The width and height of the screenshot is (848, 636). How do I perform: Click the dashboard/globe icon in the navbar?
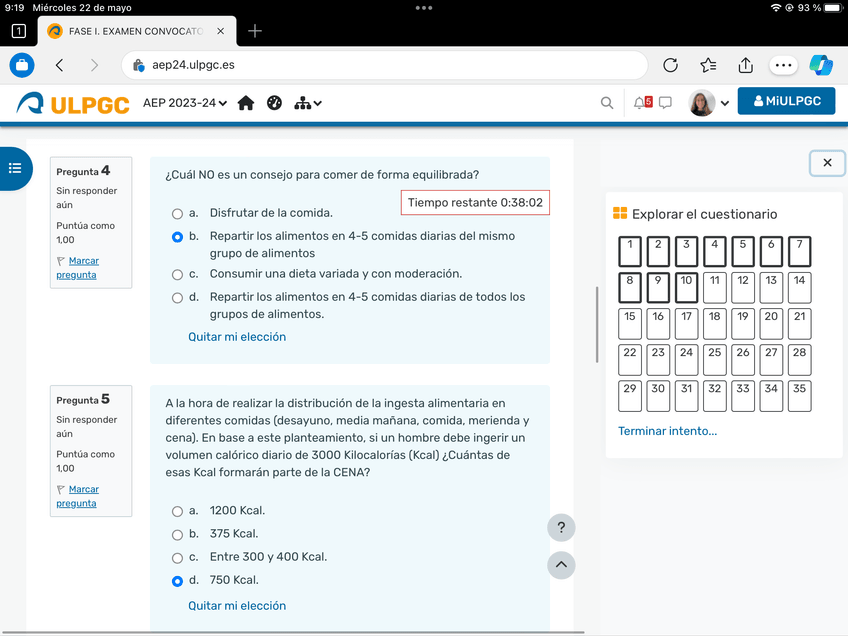pyautogui.click(x=274, y=102)
